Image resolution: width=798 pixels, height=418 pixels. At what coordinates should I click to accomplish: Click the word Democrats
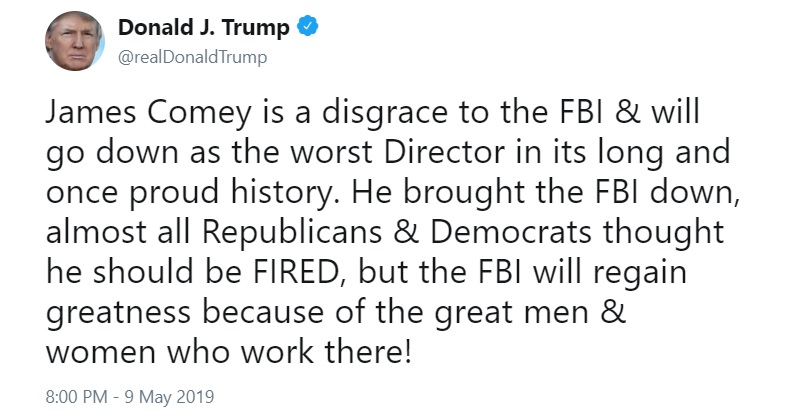[510, 232]
